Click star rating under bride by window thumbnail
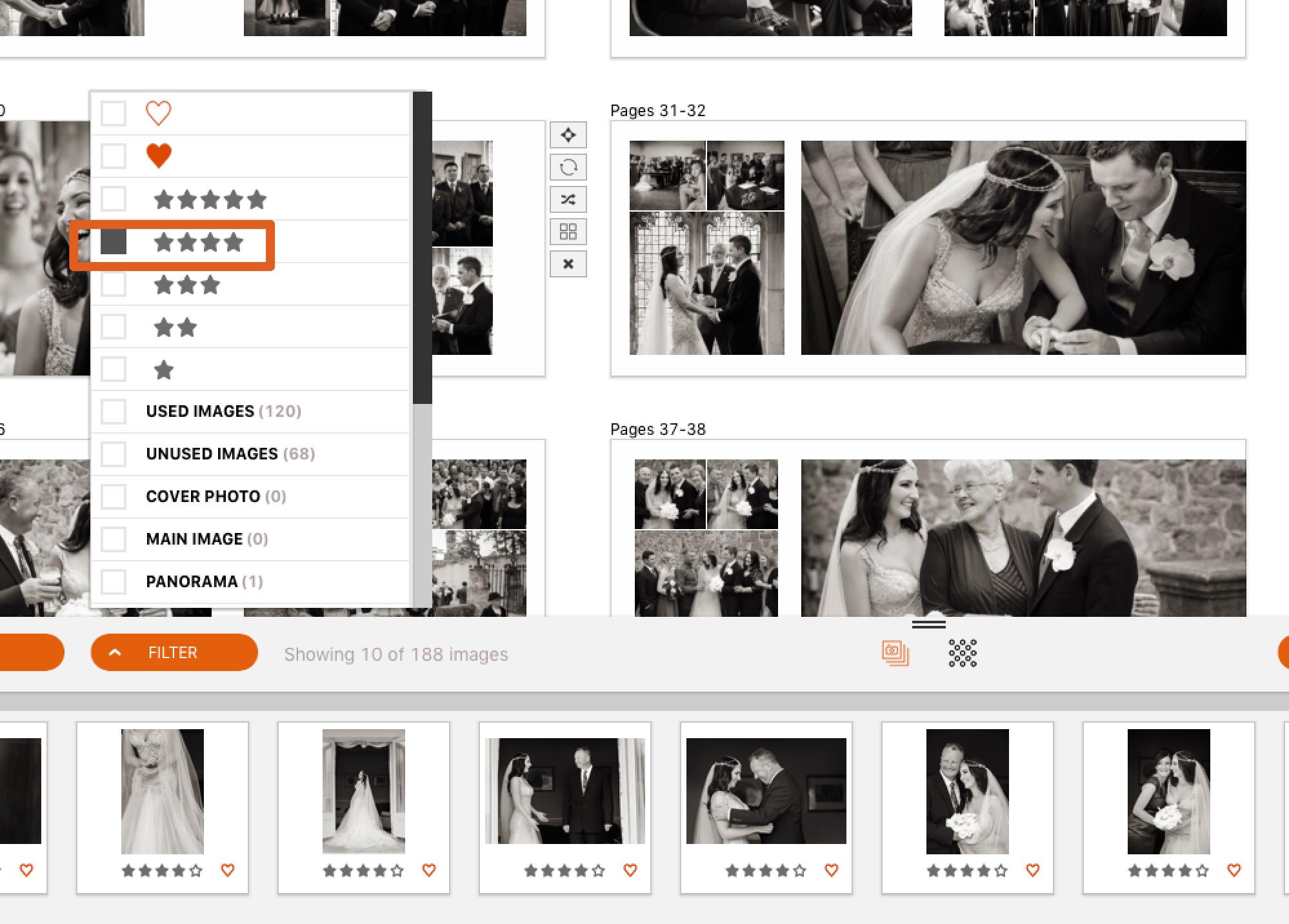This screenshot has height=924, width=1289. click(x=363, y=871)
